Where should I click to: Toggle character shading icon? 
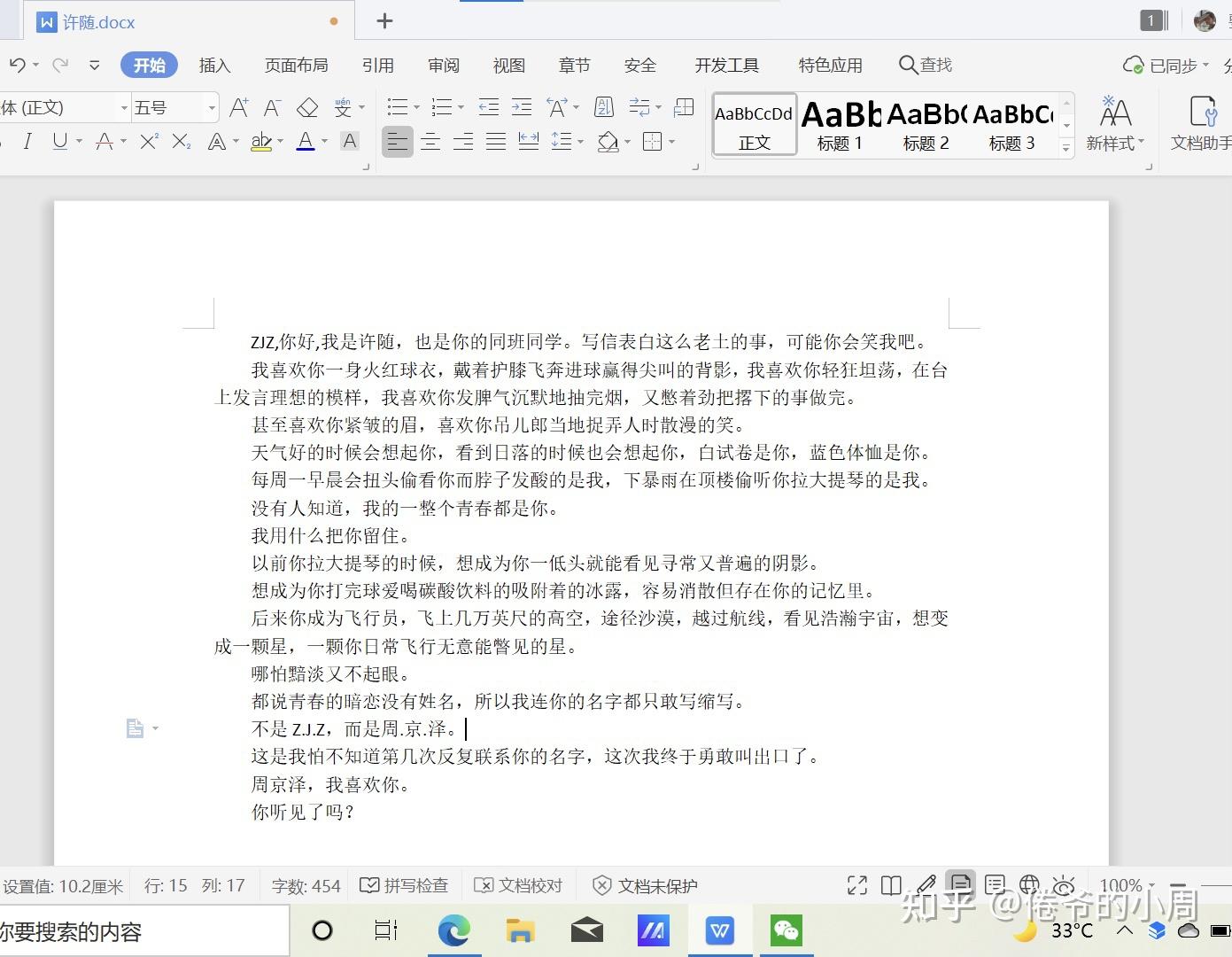click(350, 141)
